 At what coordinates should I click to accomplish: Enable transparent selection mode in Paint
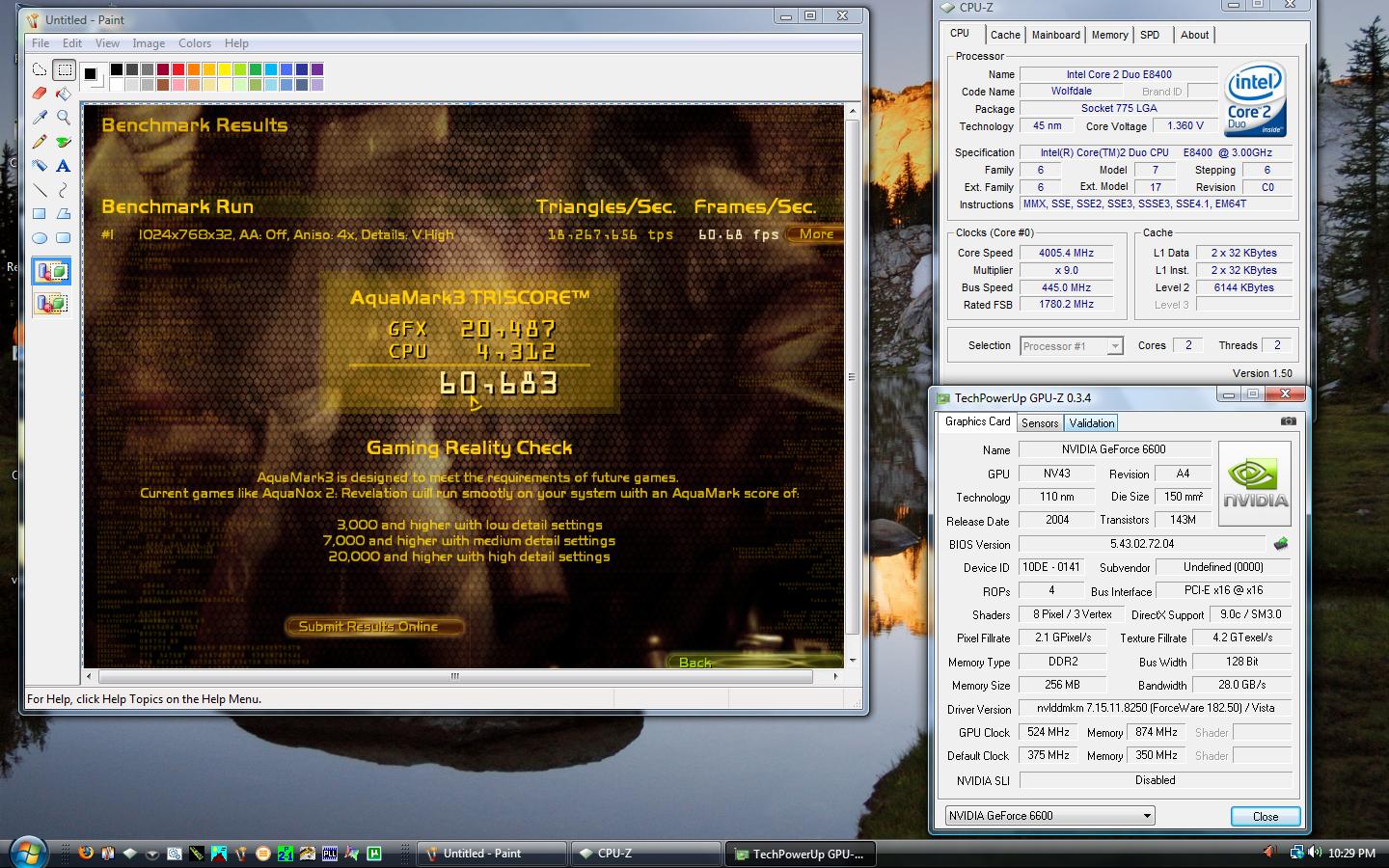click(51, 304)
